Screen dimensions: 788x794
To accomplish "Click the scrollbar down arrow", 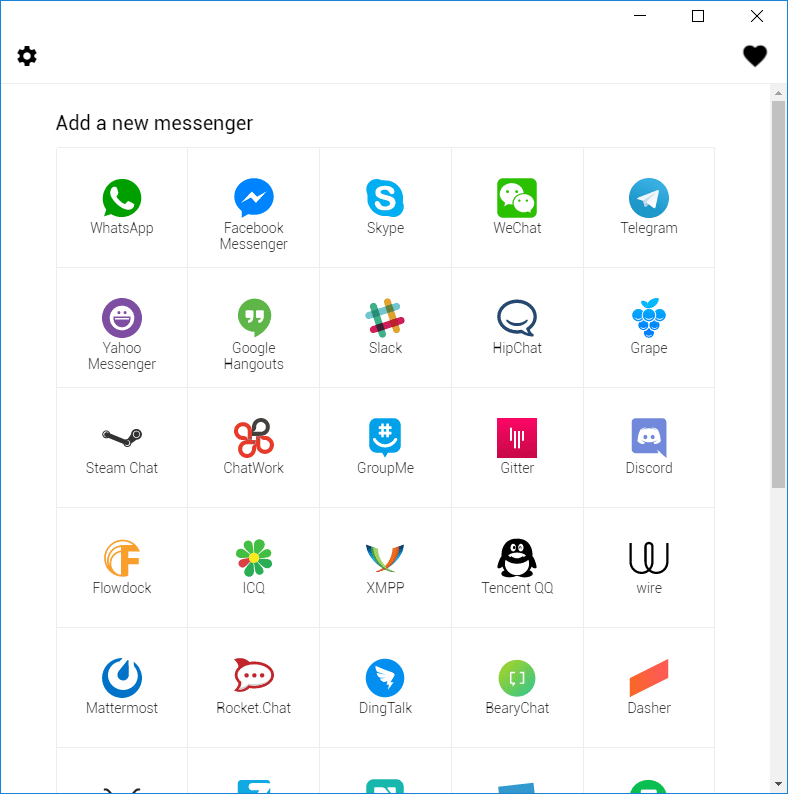I will (x=778, y=784).
